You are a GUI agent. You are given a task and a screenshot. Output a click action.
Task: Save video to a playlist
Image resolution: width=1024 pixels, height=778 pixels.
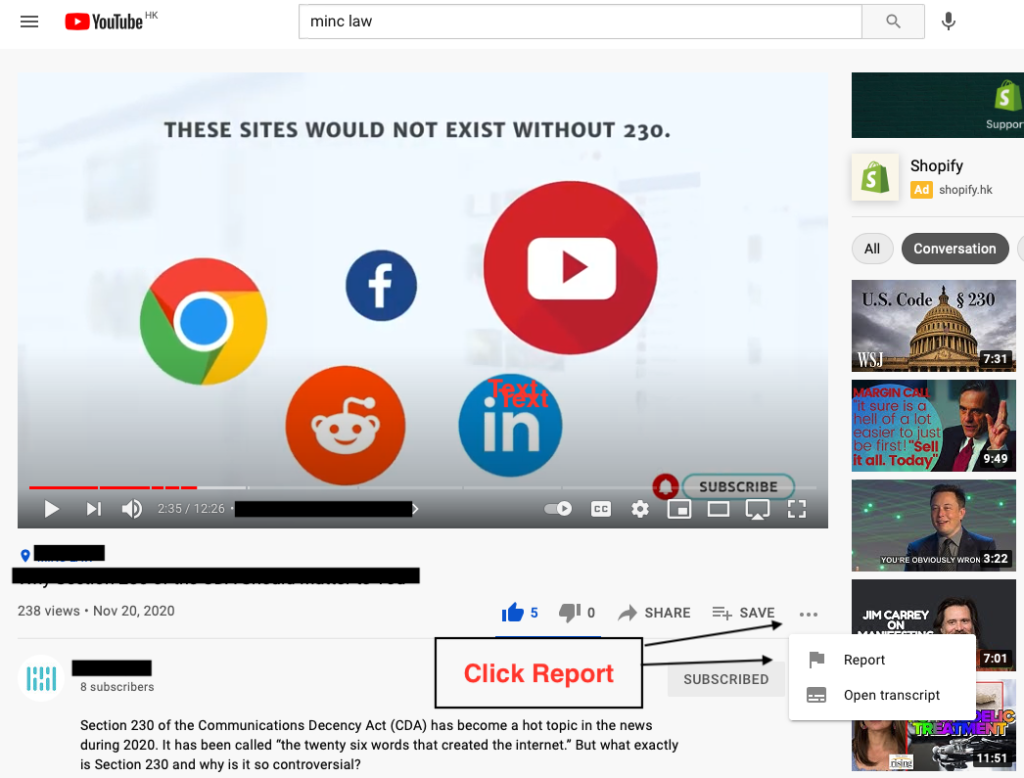click(x=743, y=613)
